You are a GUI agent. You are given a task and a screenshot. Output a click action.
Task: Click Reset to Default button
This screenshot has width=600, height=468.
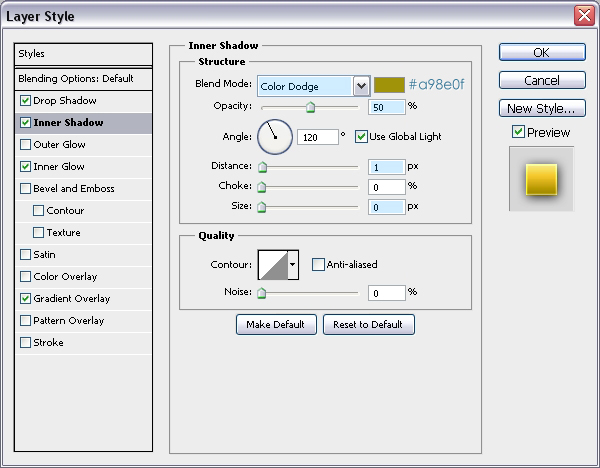[368, 324]
